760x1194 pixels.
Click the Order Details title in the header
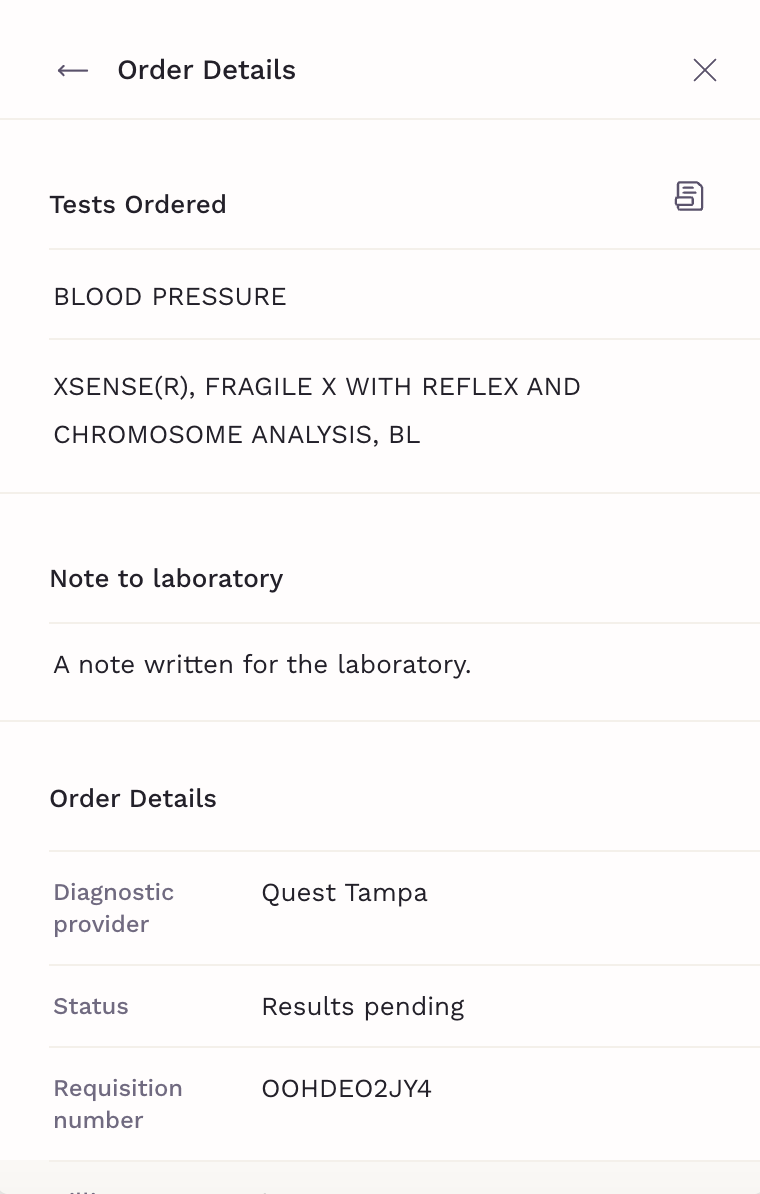click(206, 70)
